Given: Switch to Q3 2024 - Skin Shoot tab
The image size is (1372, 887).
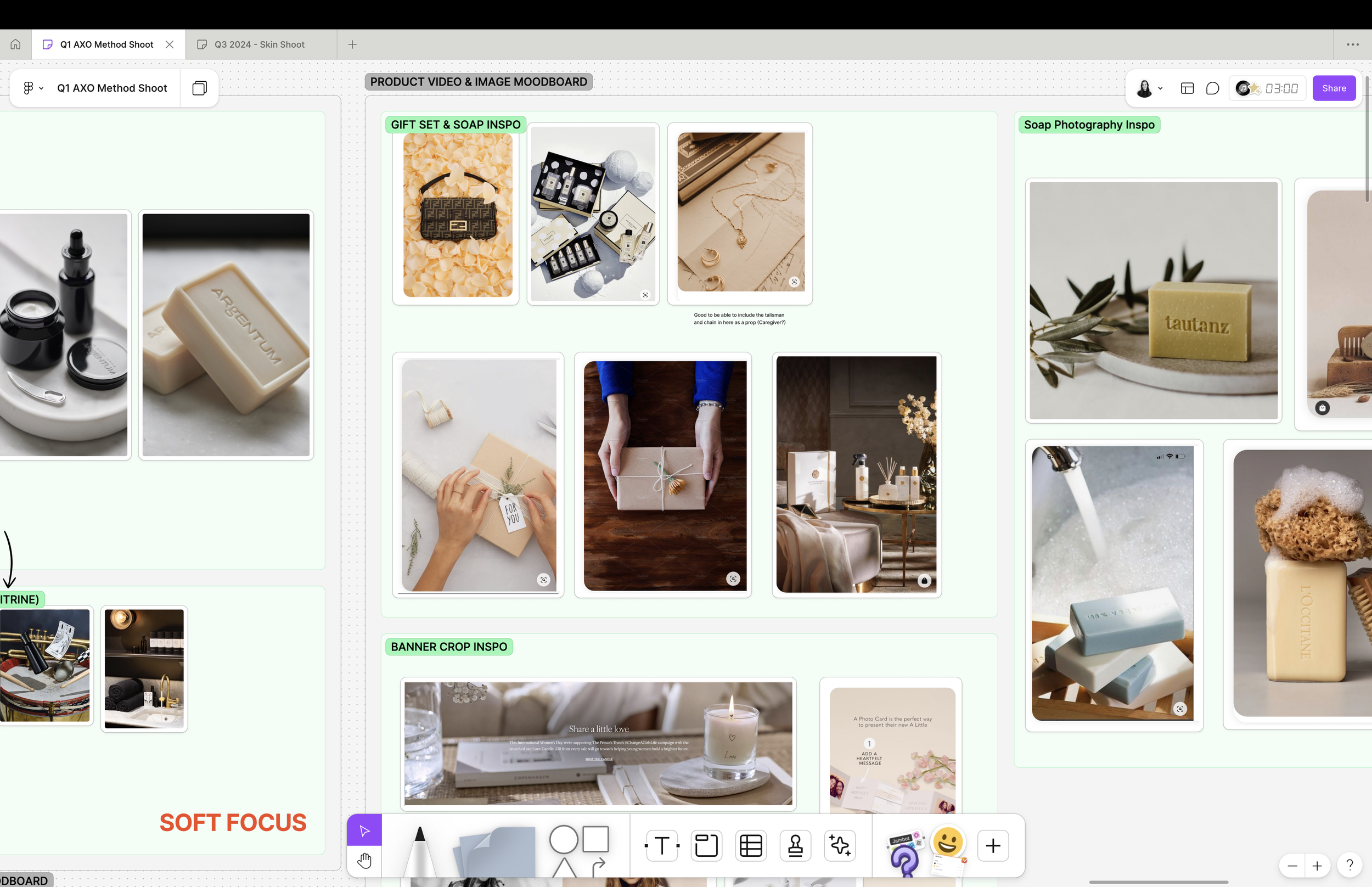Looking at the screenshot, I should pos(259,44).
